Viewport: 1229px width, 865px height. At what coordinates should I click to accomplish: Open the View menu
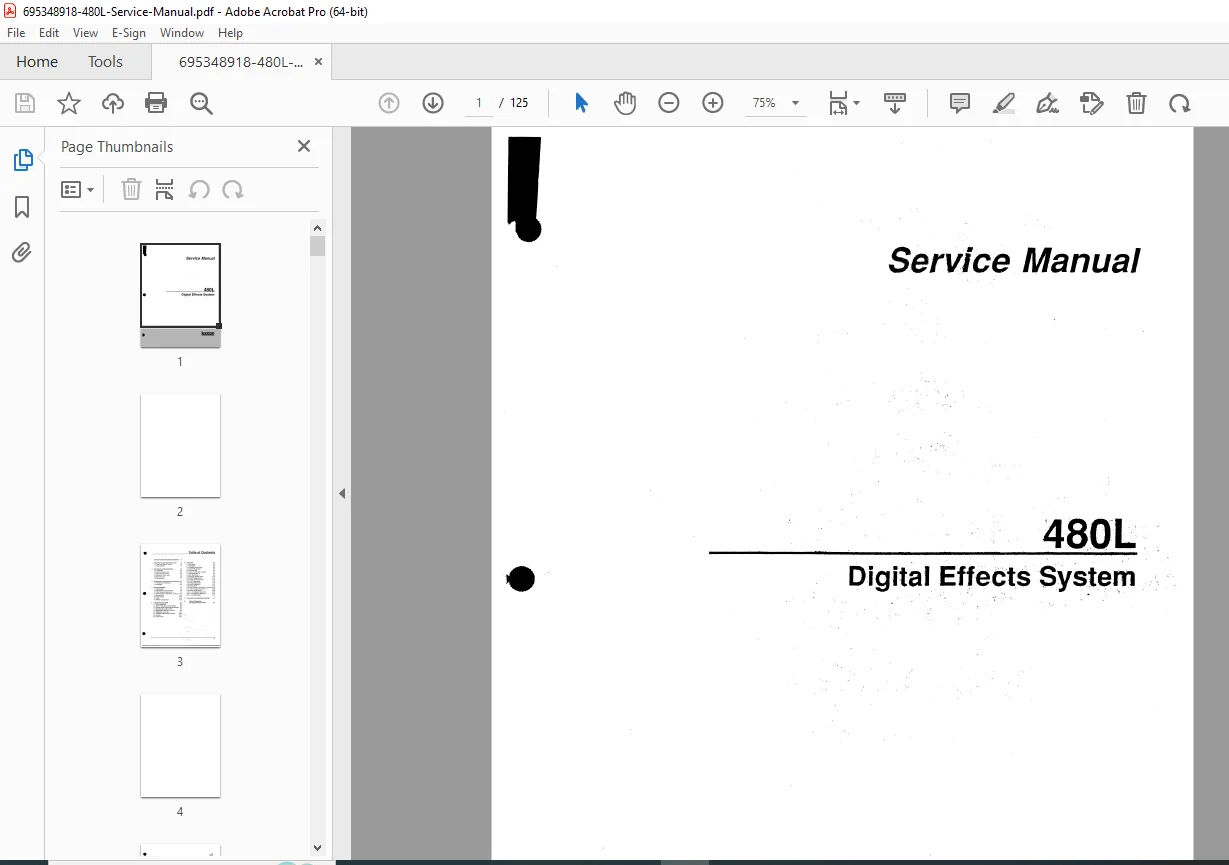pyautogui.click(x=86, y=33)
